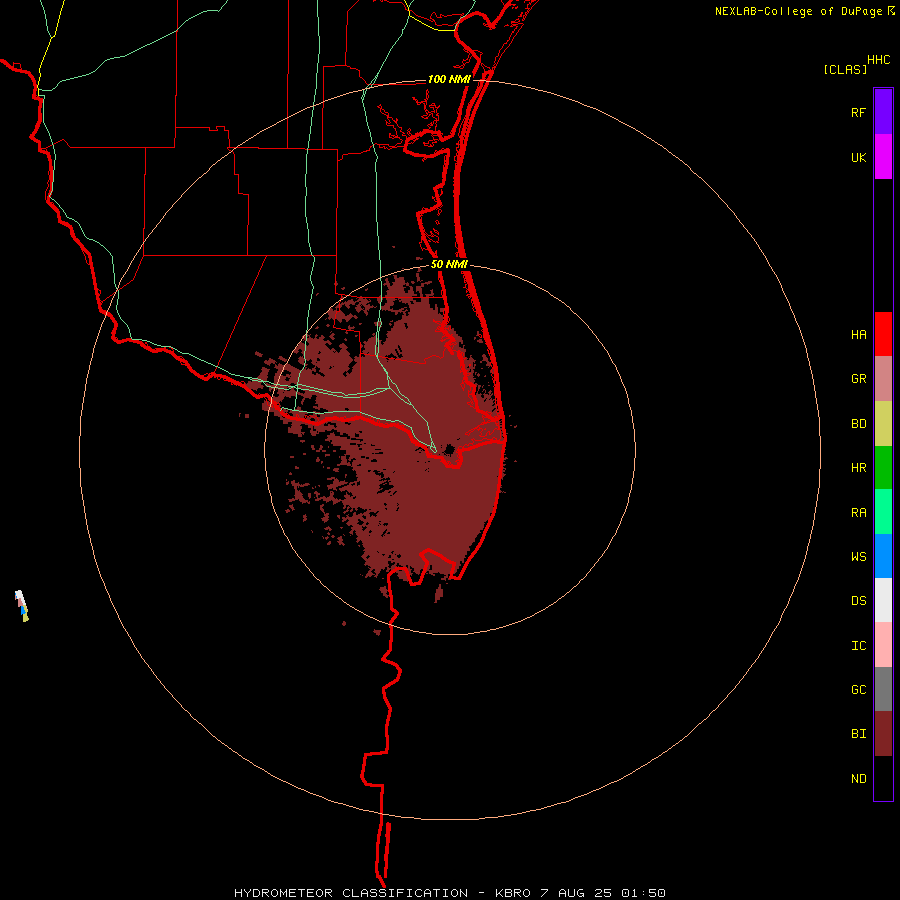900x900 pixels.
Task: Click the ND legend label
Action: [x=858, y=779]
